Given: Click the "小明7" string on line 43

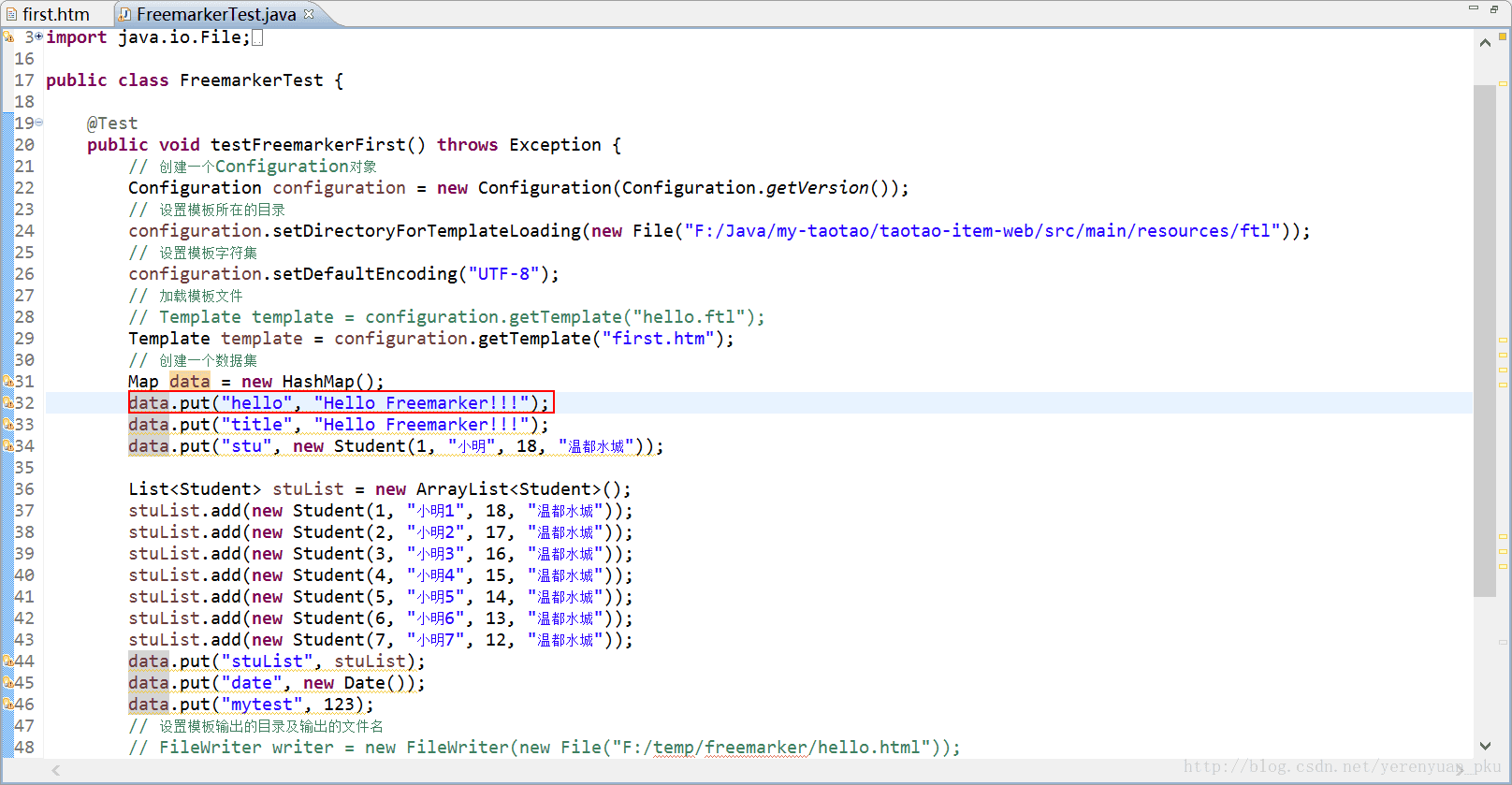Looking at the screenshot, I should pyautogui.click(x=436, y=640).
